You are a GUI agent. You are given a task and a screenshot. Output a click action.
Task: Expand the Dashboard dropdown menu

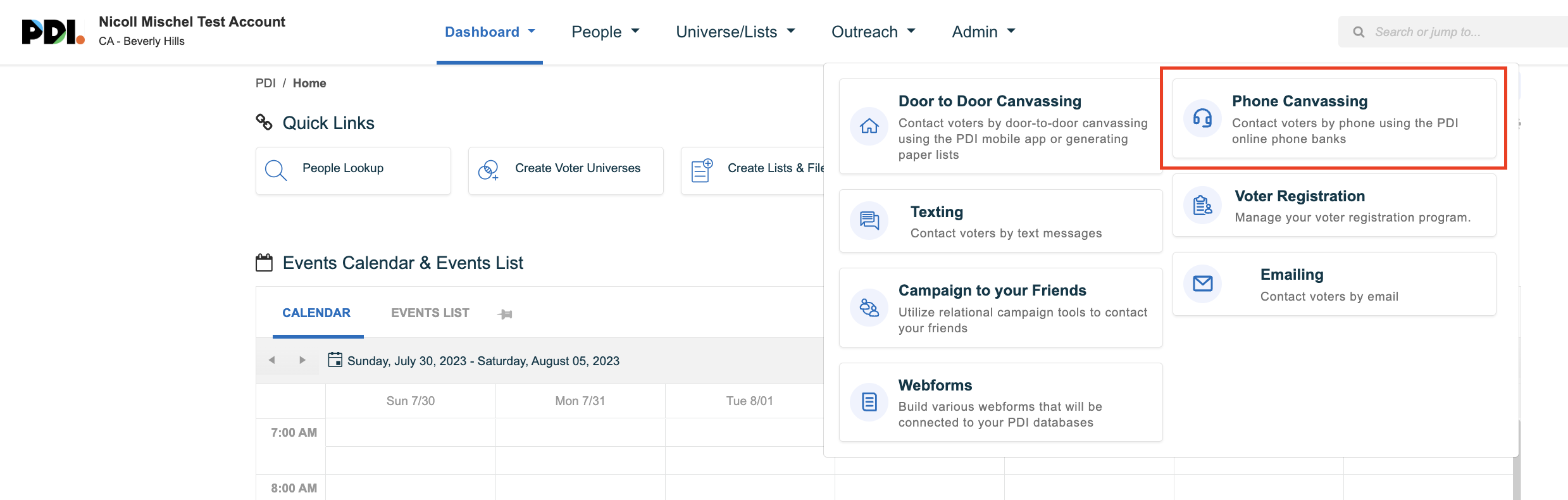(x=490, y=32)
